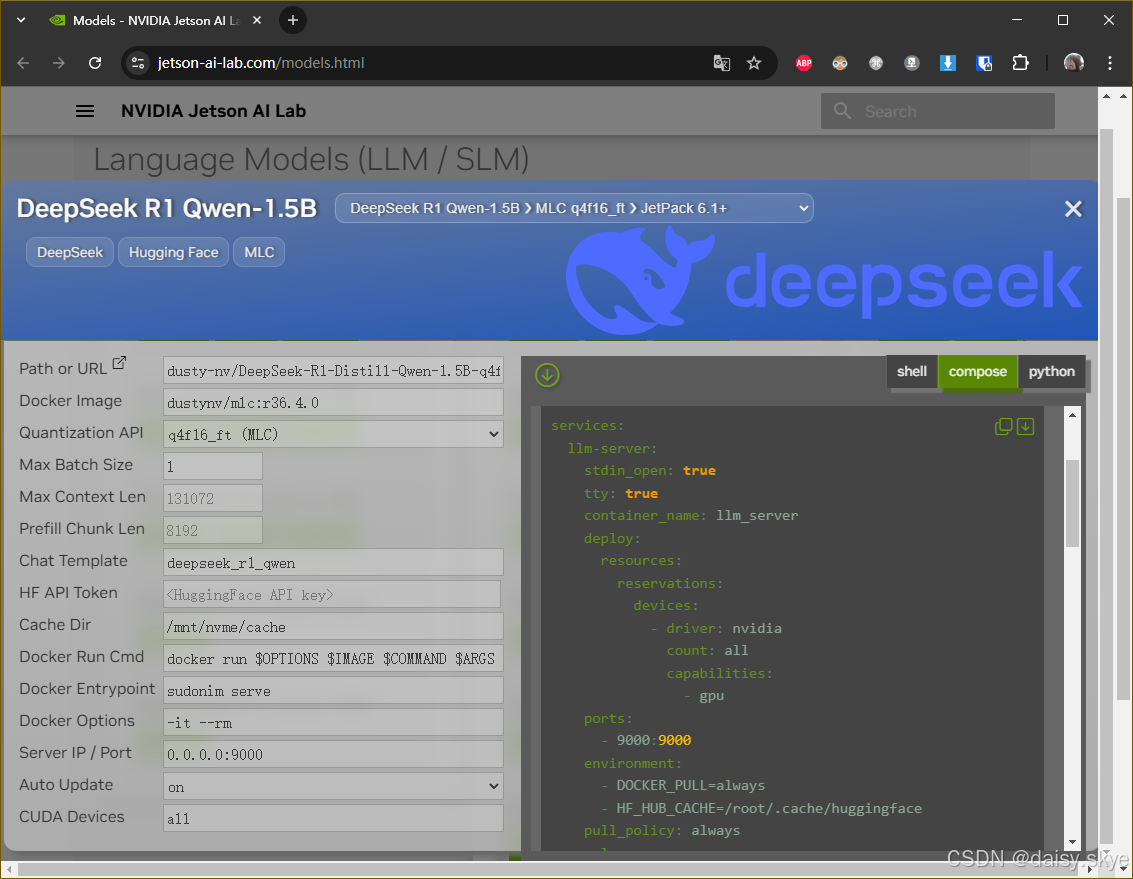Viewport: 1133px width, 879px height.
Task: Open the ABP Adblock Plus extension
Action: pyautogui.click(x=804, y=63)
